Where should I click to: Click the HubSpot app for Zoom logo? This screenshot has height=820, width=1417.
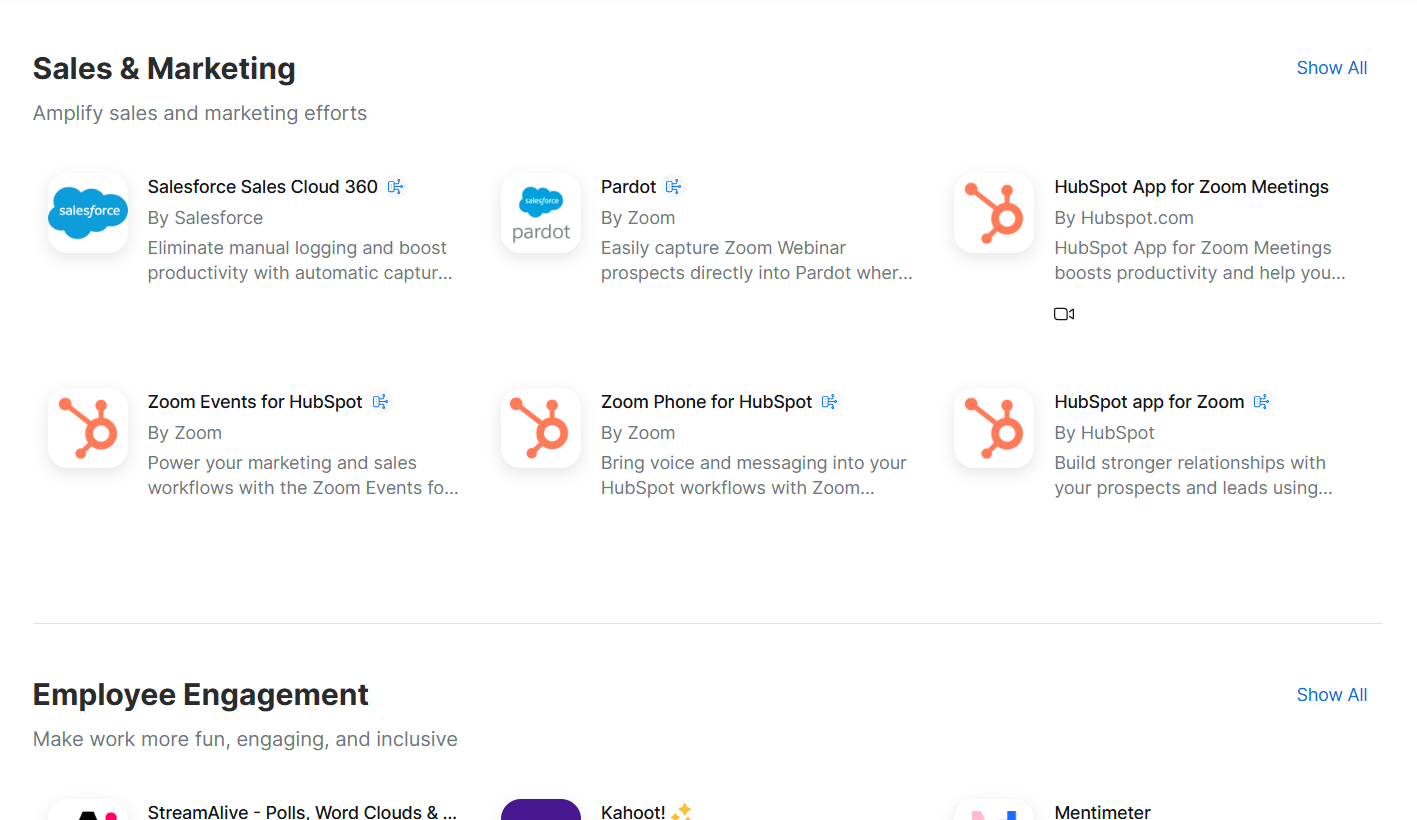click(x=993, y=427)
